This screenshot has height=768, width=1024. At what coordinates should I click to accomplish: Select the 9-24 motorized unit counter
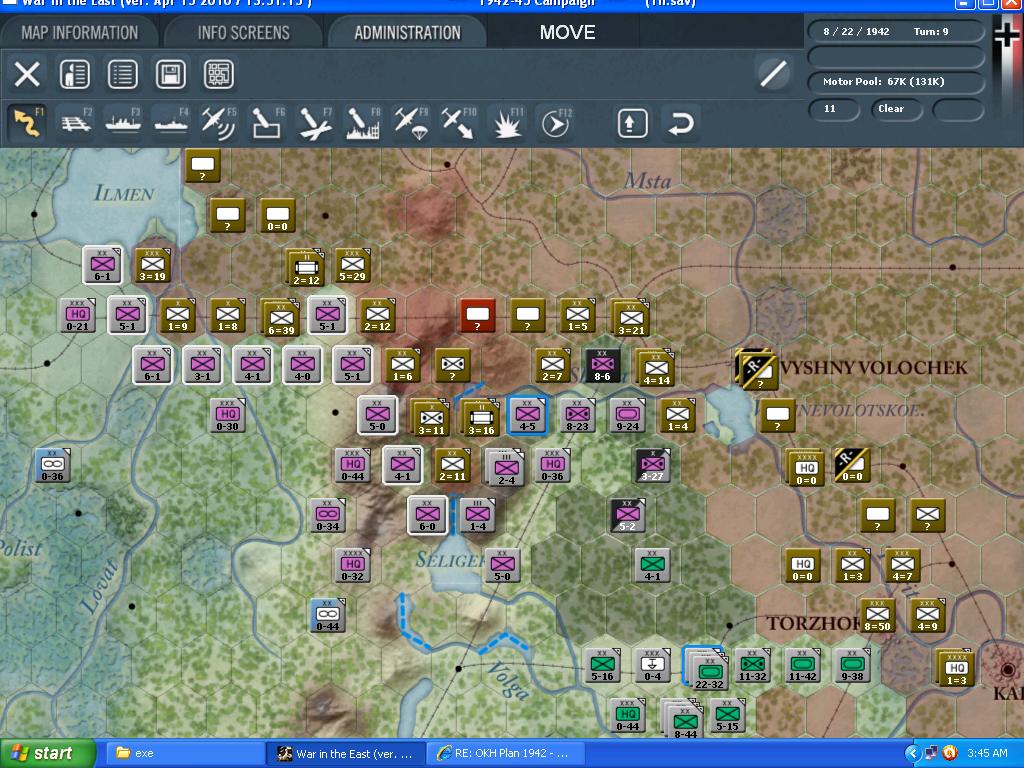(x=627, y=415)
